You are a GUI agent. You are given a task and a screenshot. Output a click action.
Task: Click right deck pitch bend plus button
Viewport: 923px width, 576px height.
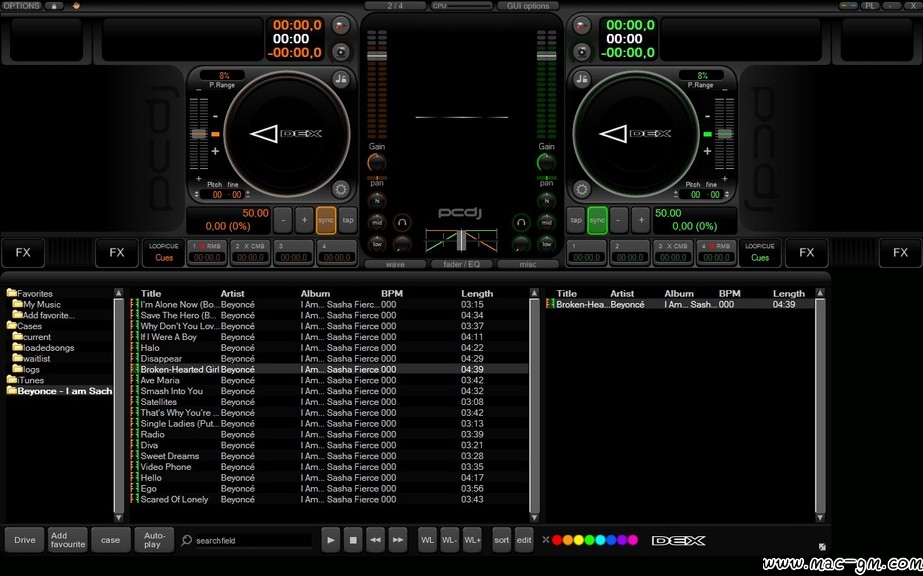tap(640, 221)
